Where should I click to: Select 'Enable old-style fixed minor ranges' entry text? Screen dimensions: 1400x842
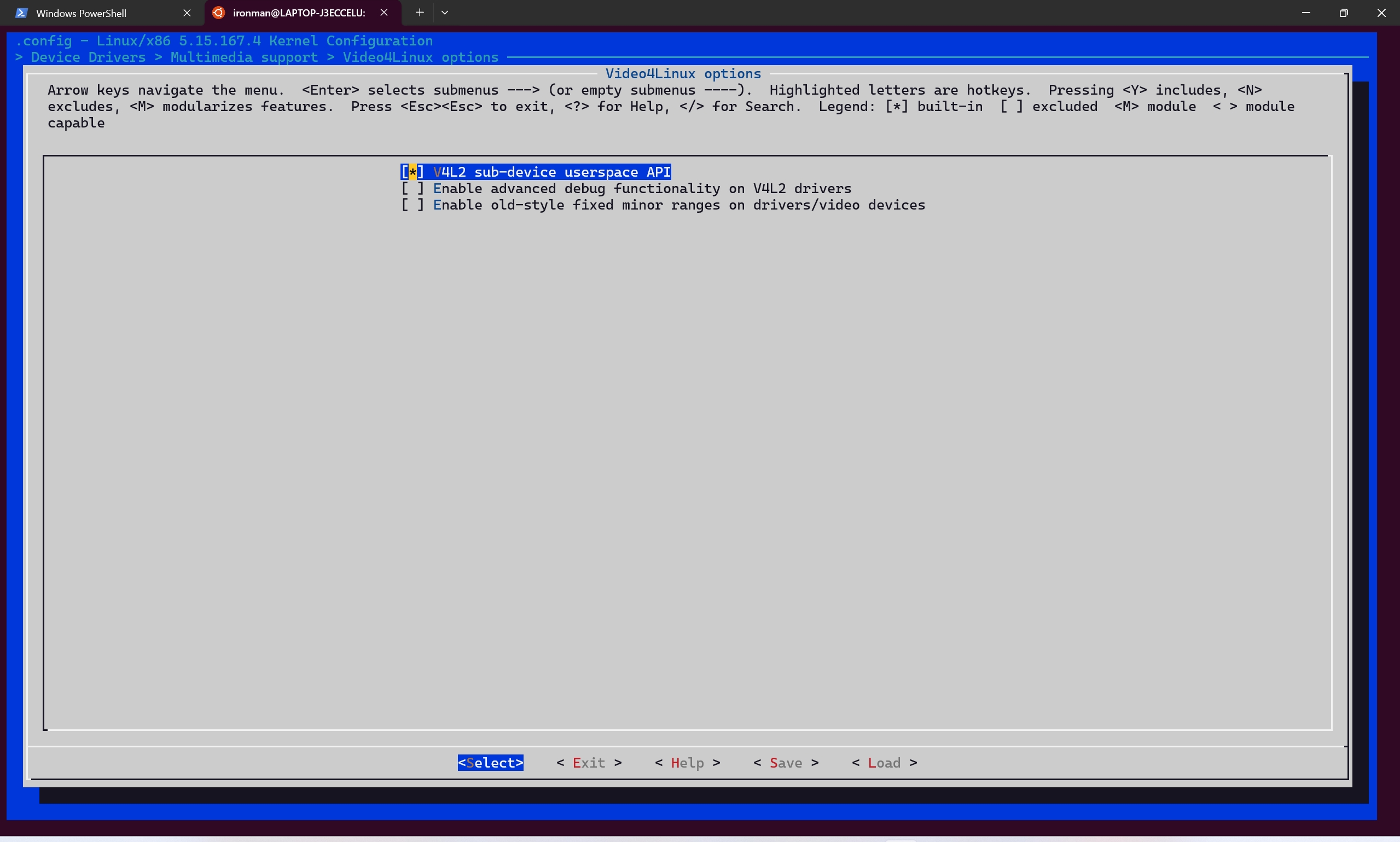(679, 205)
